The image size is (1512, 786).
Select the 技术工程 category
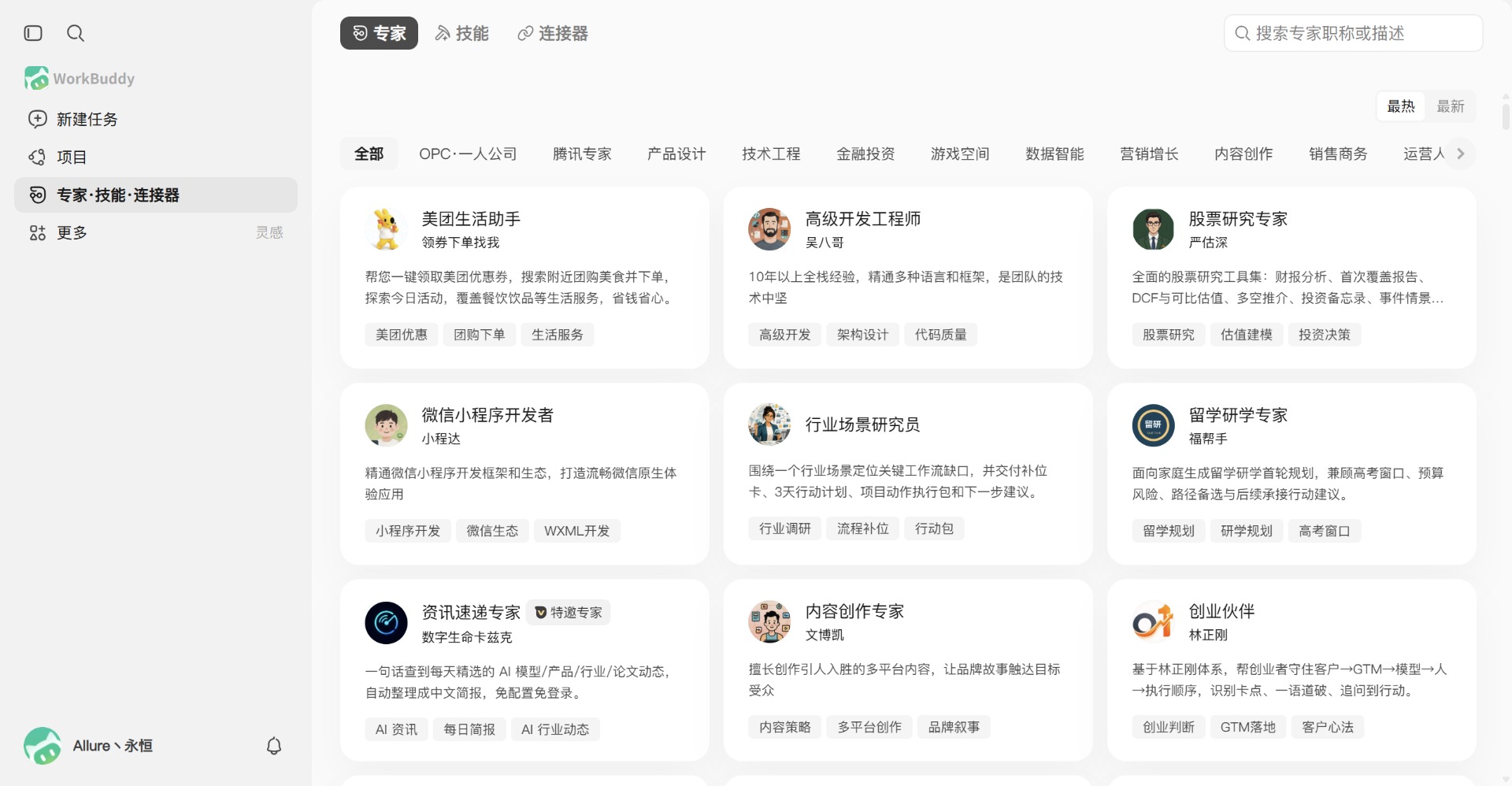771,154
